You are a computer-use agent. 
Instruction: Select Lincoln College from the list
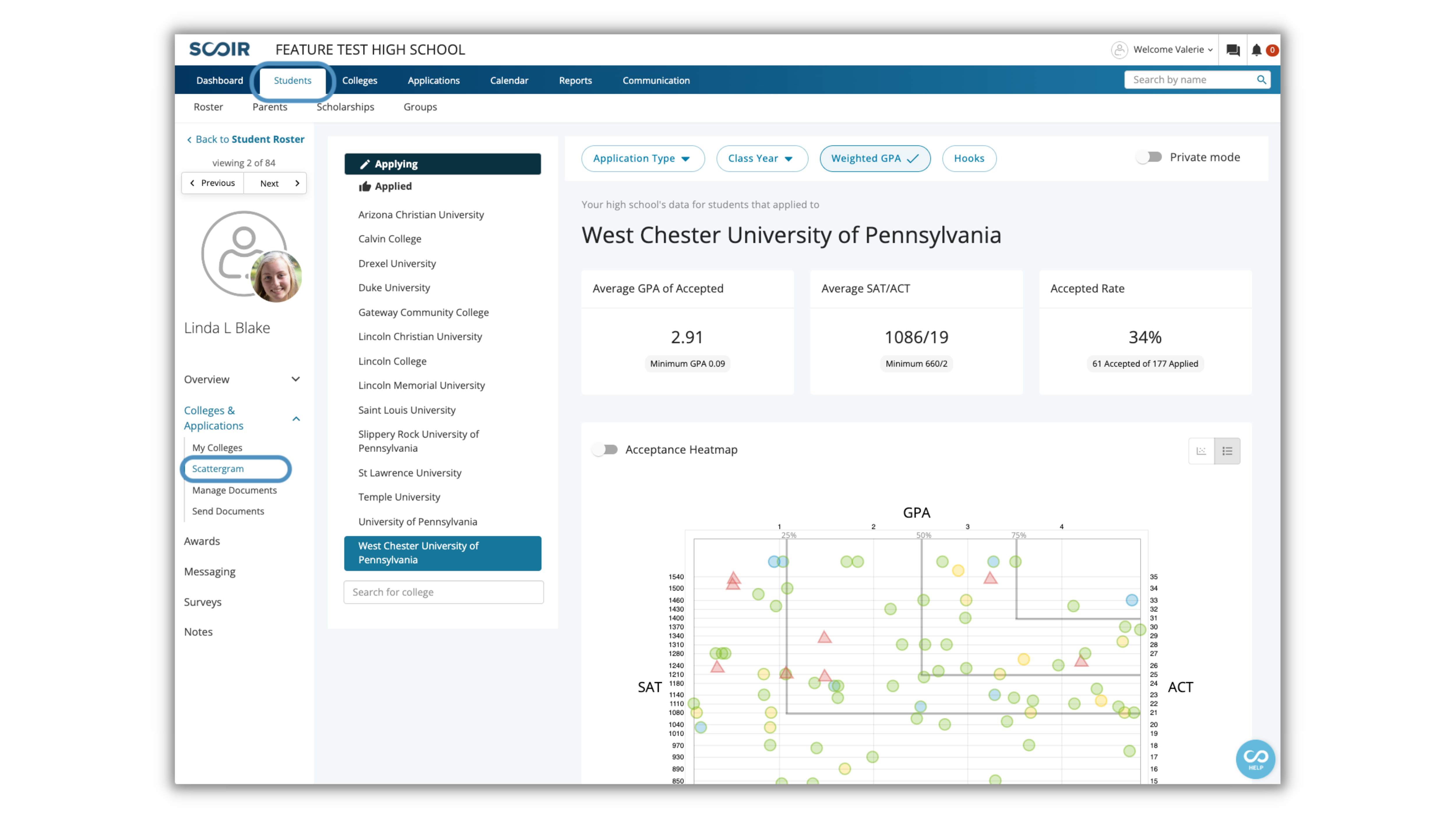(392, 361)
